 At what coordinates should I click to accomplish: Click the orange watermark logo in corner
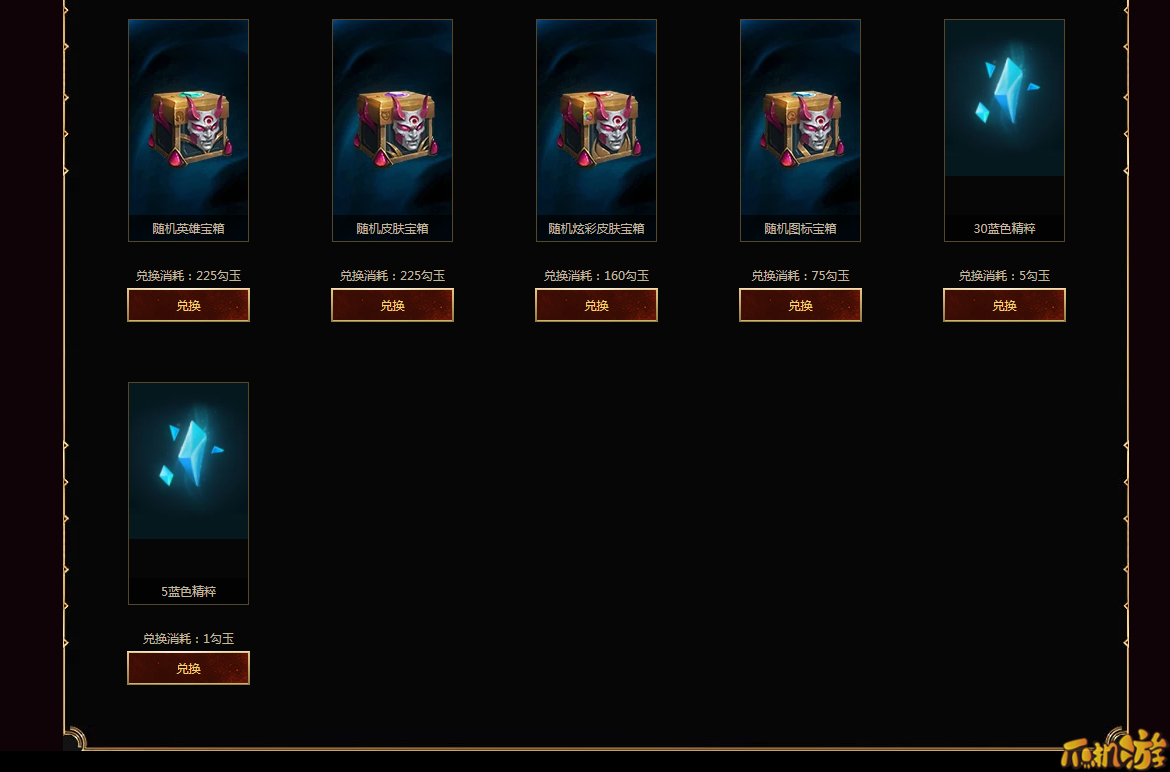pyautogui.click(x=1114, y=752)
